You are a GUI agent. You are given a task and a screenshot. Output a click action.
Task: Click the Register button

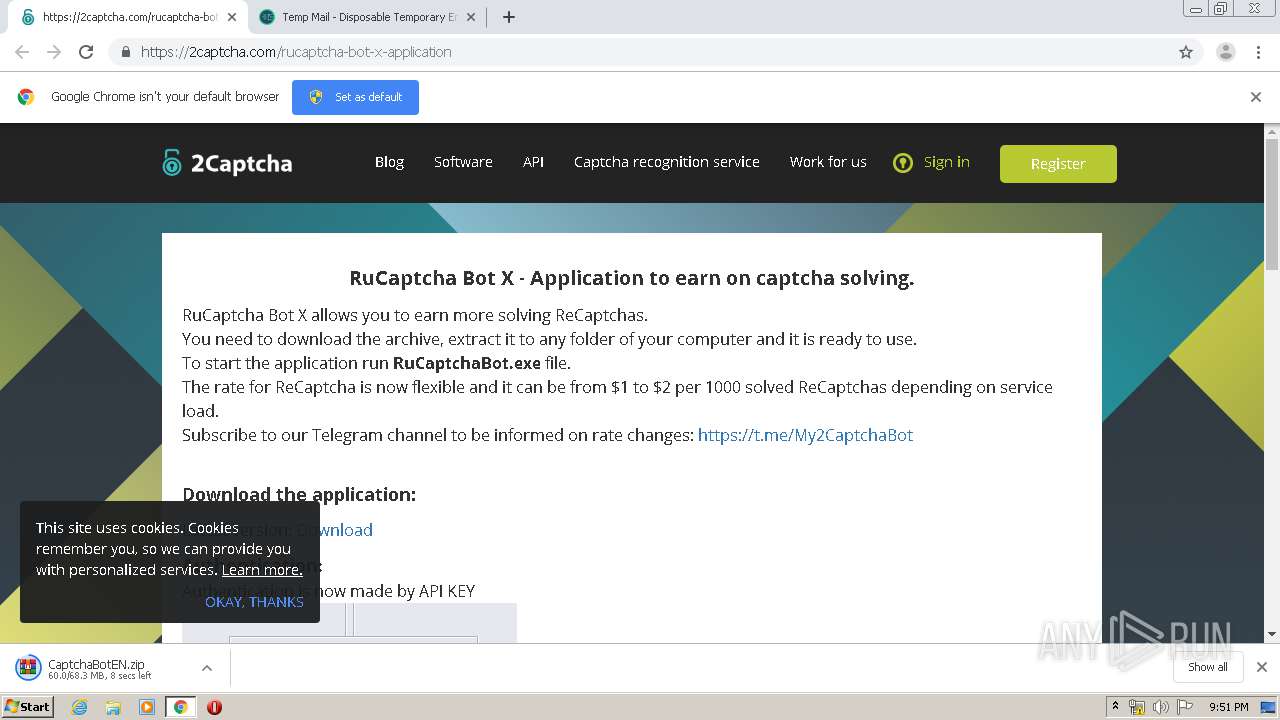(x=1058, y=164)
